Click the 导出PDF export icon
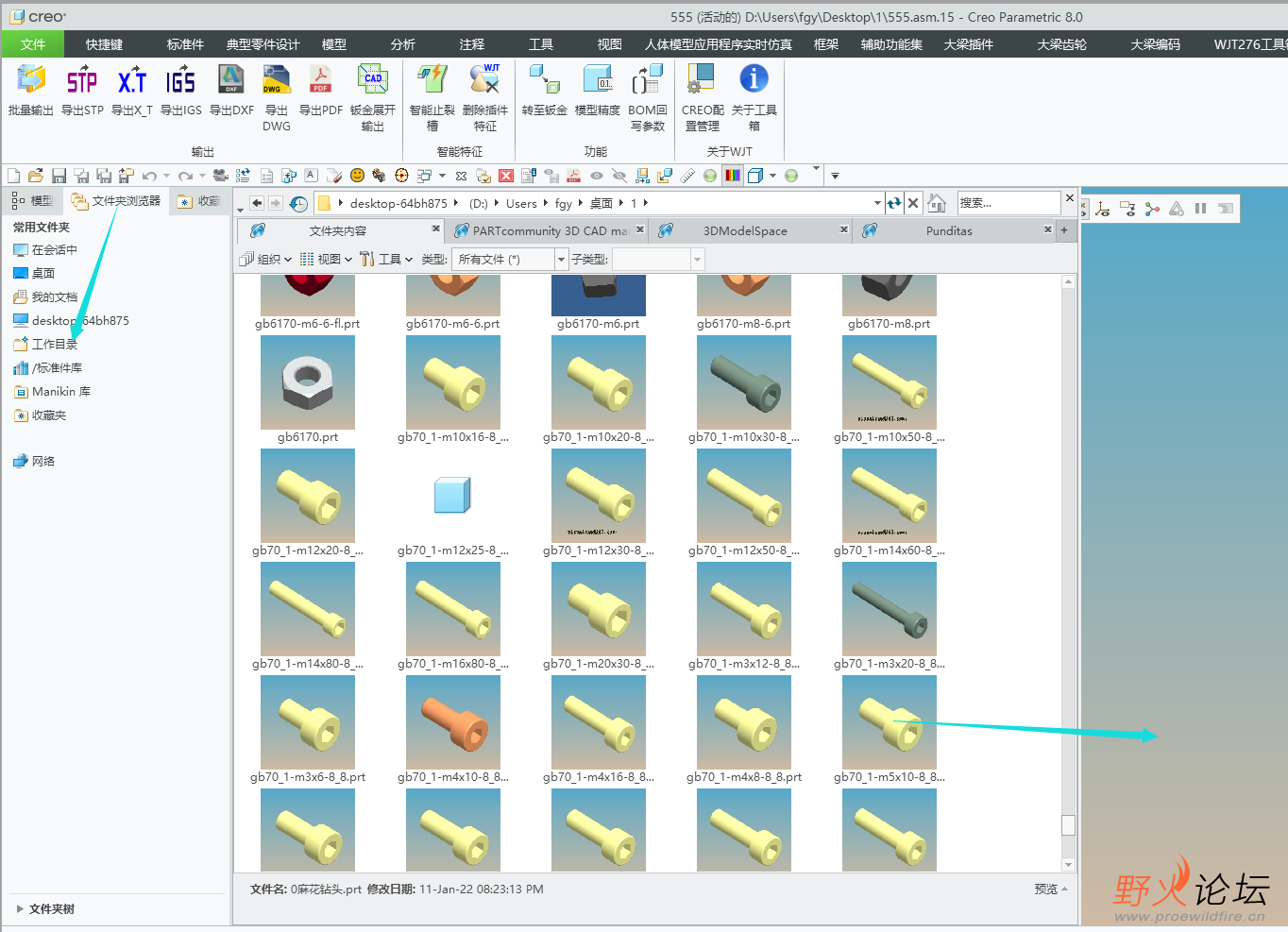Viewport: 1288px width, 932px height. click(320, 79)
